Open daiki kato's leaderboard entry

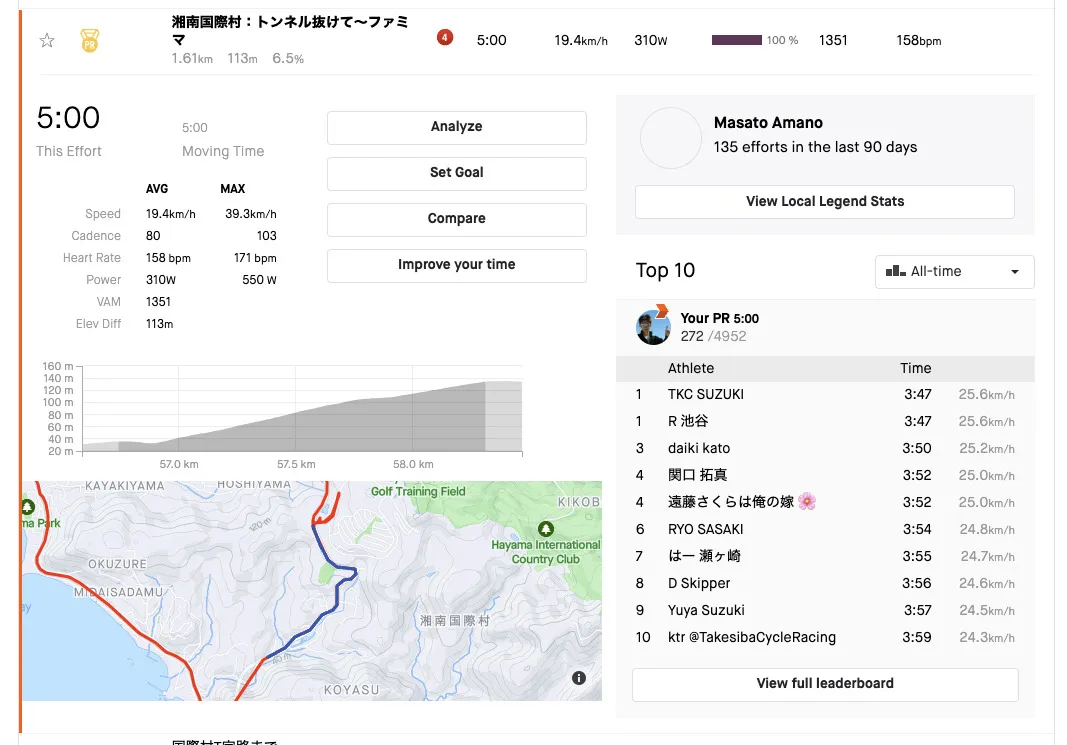[698, 449]
